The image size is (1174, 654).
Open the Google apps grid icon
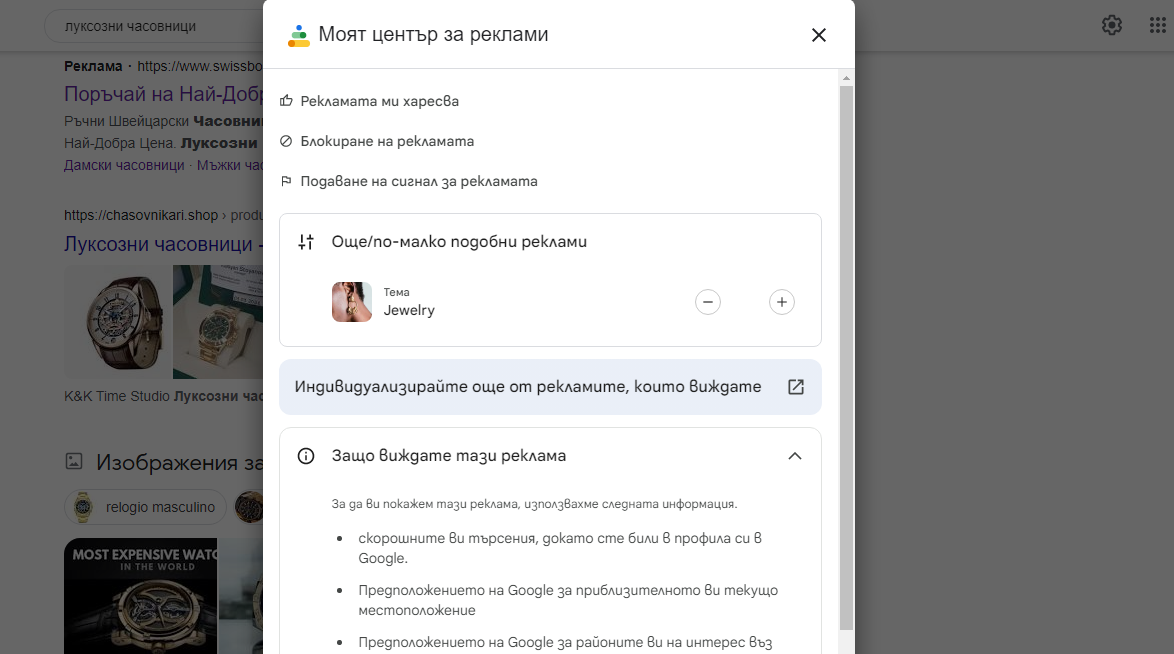[1157, 25]
